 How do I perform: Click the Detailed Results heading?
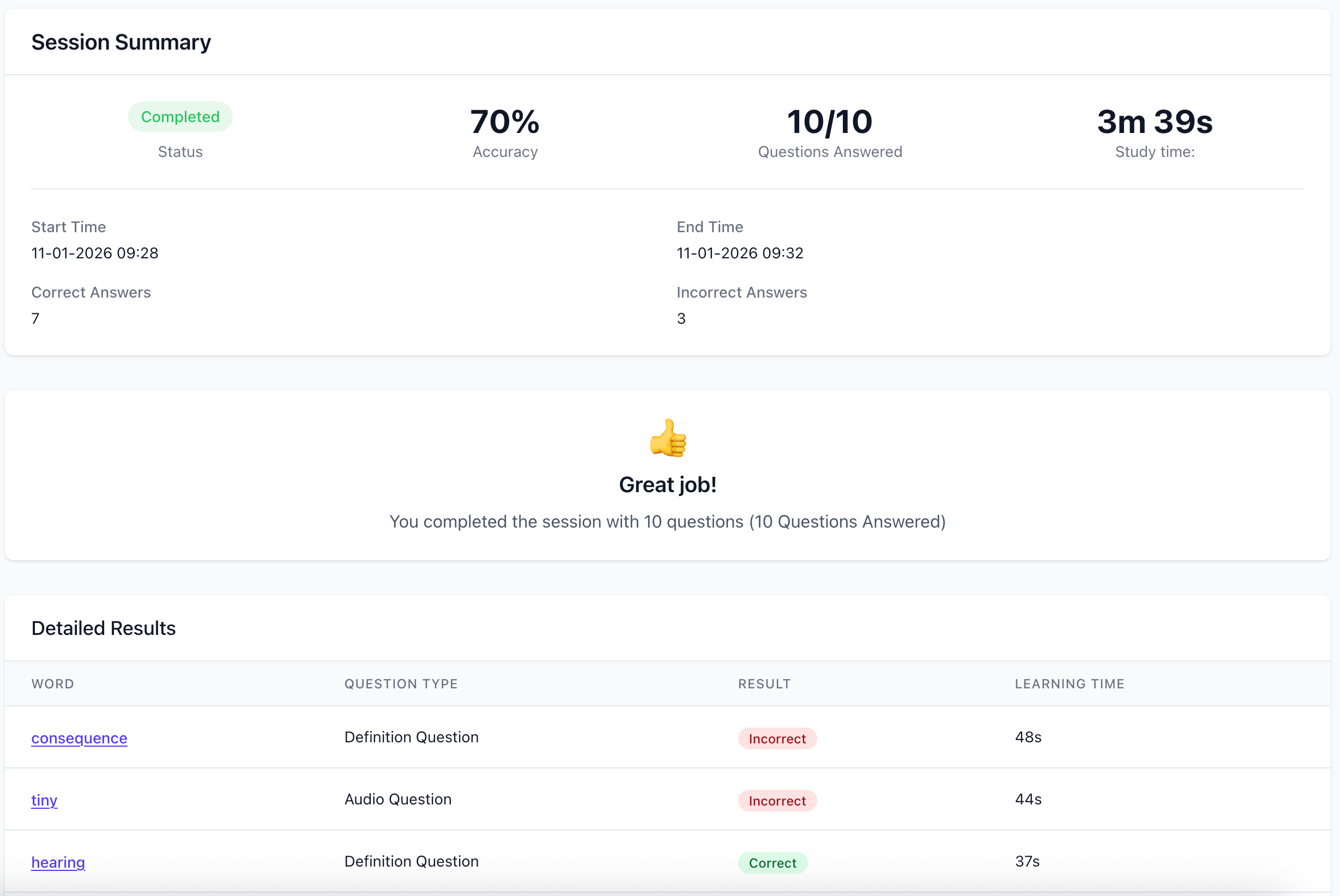tap(104, 628)
